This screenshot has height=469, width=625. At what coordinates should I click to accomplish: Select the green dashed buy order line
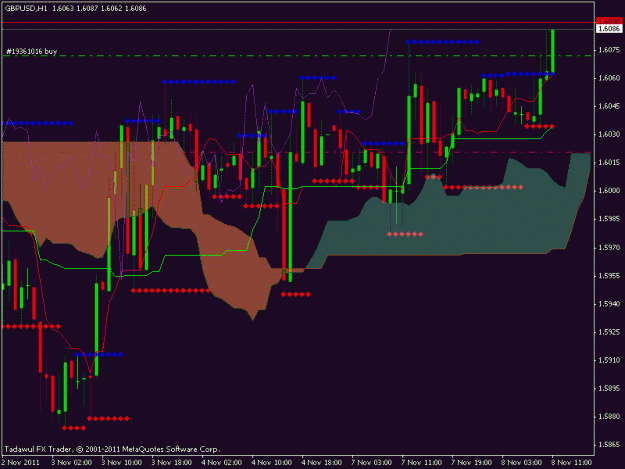(297, 56)
